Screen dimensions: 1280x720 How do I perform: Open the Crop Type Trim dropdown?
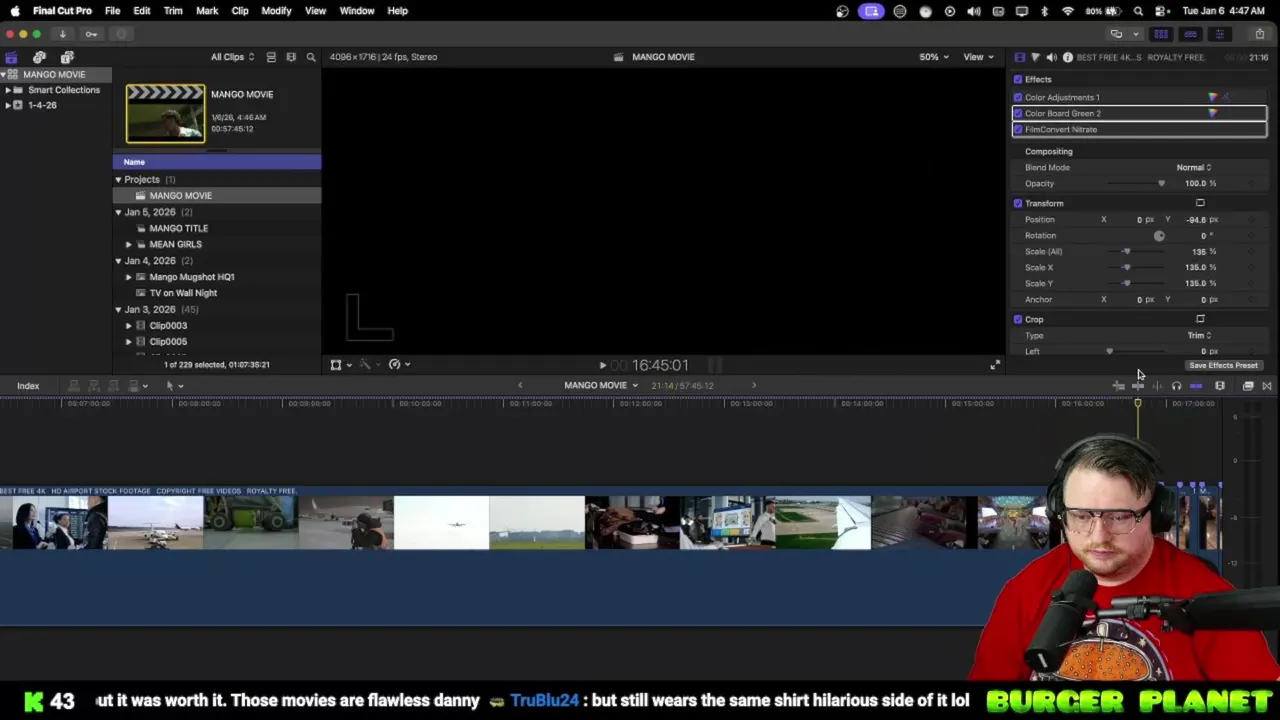[1199, 335]
